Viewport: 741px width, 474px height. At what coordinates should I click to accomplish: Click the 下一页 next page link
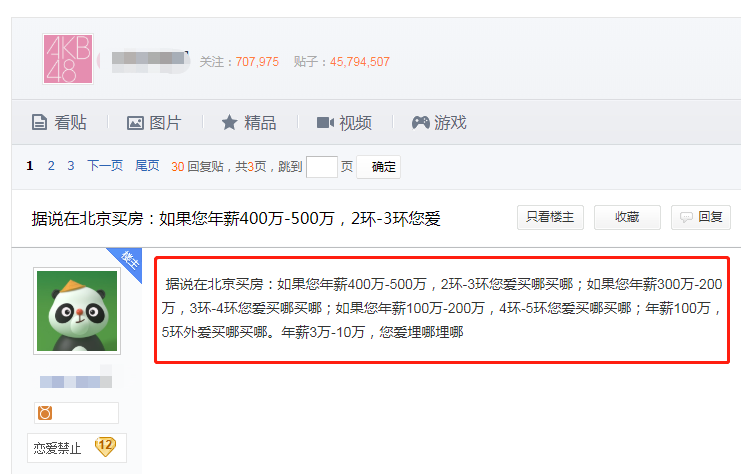click(x=105, y=166)
